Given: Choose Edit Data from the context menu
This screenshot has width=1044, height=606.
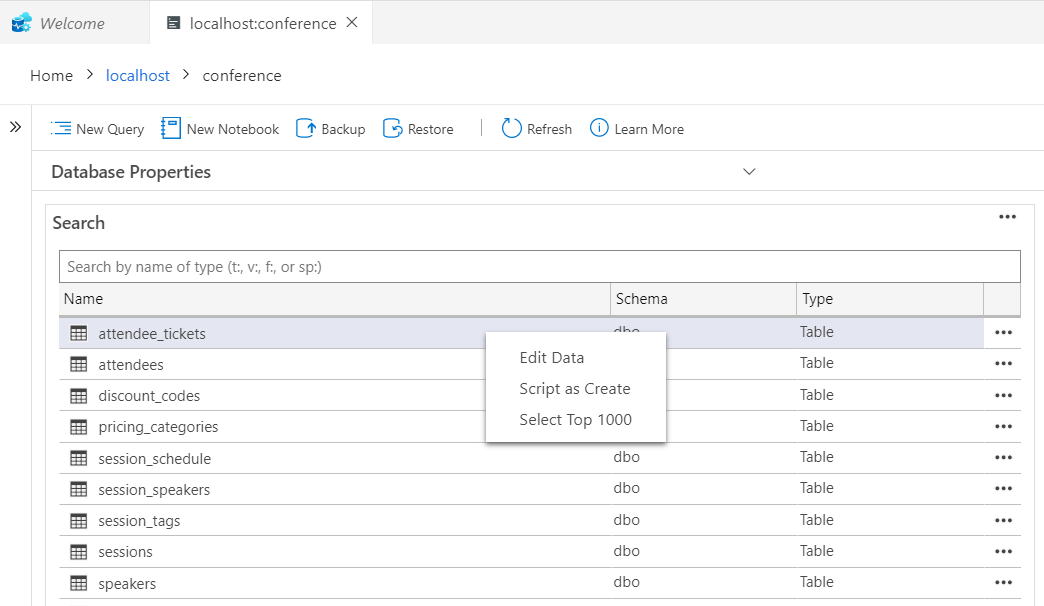Looking at the screenshot, I should pos(552,358).
